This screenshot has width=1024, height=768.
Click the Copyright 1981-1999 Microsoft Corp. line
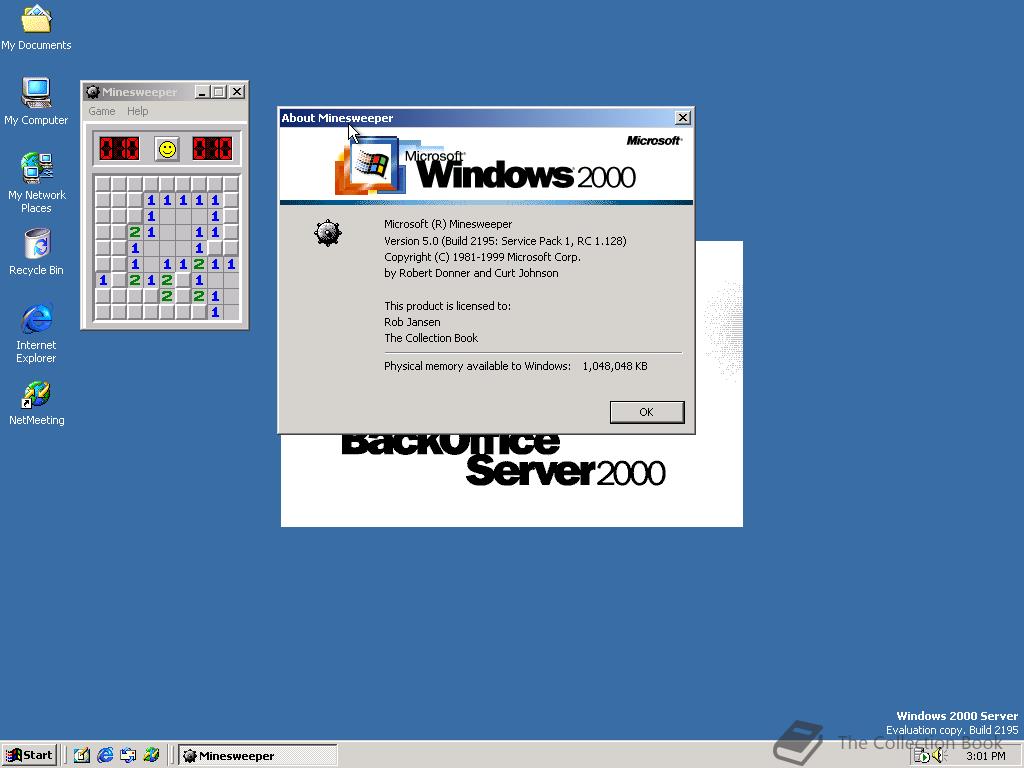[482, 257]
